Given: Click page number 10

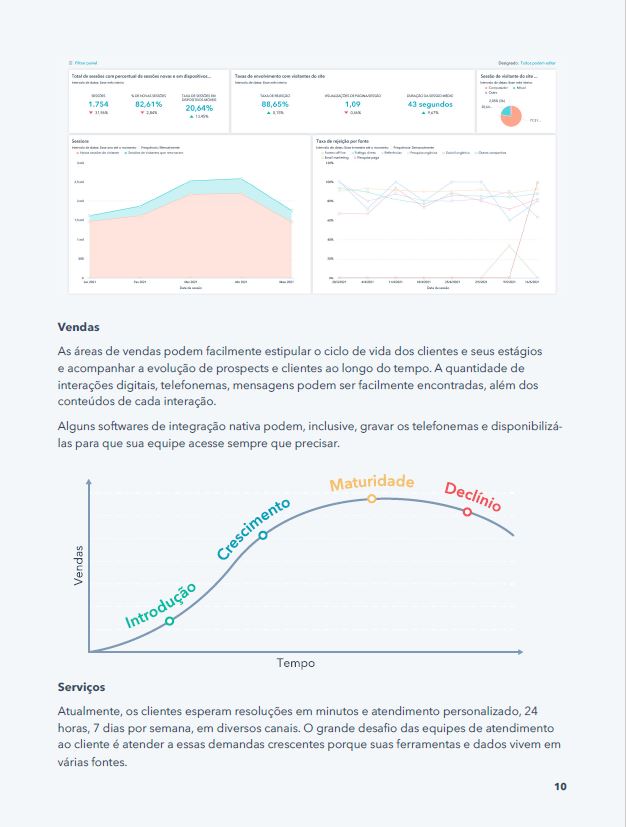Looking at the screenshot, I should pyautogui.click(x=560, y=787).
